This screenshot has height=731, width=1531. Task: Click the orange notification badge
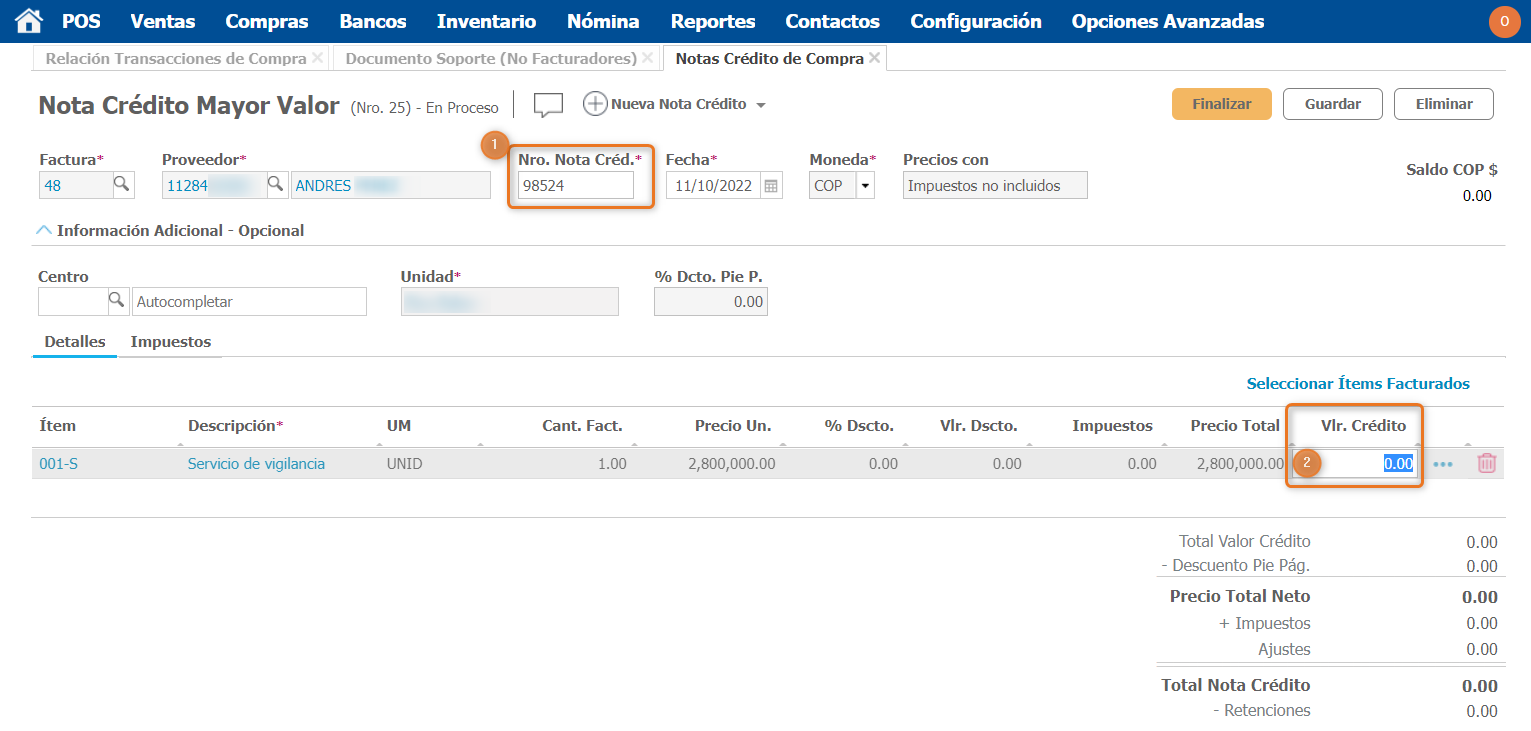click(x=1504, y=22)
